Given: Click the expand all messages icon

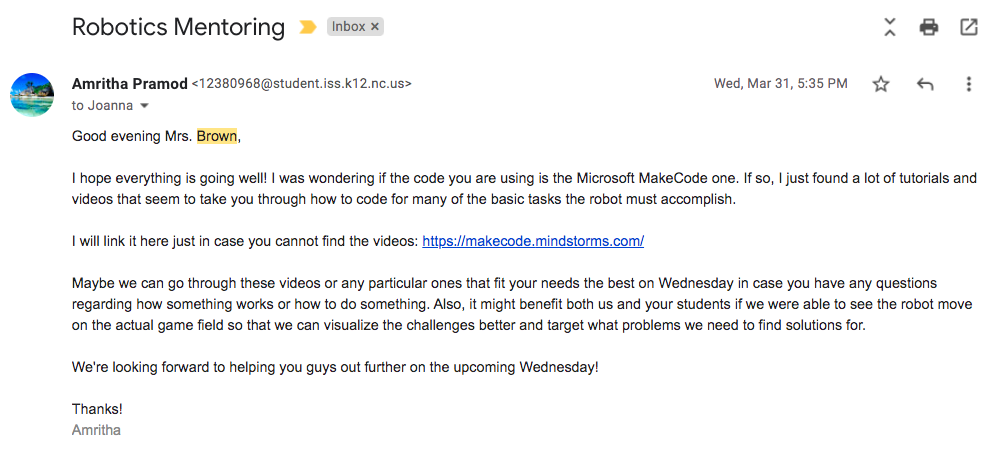Looking at the screenshot, I should tap(890, 27).
